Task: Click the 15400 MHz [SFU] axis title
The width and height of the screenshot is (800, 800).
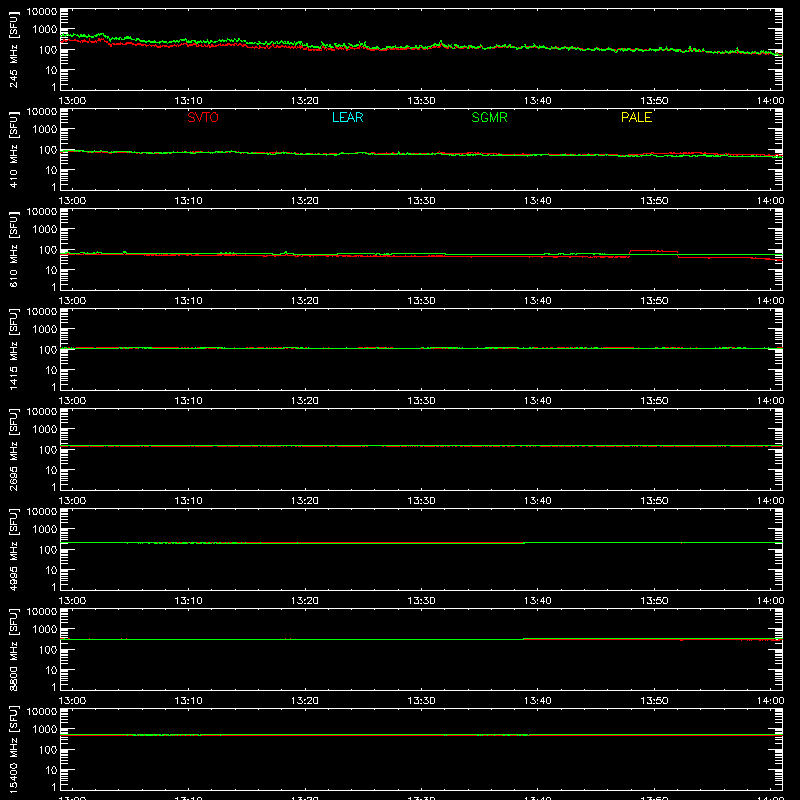Action: (13, 749)
